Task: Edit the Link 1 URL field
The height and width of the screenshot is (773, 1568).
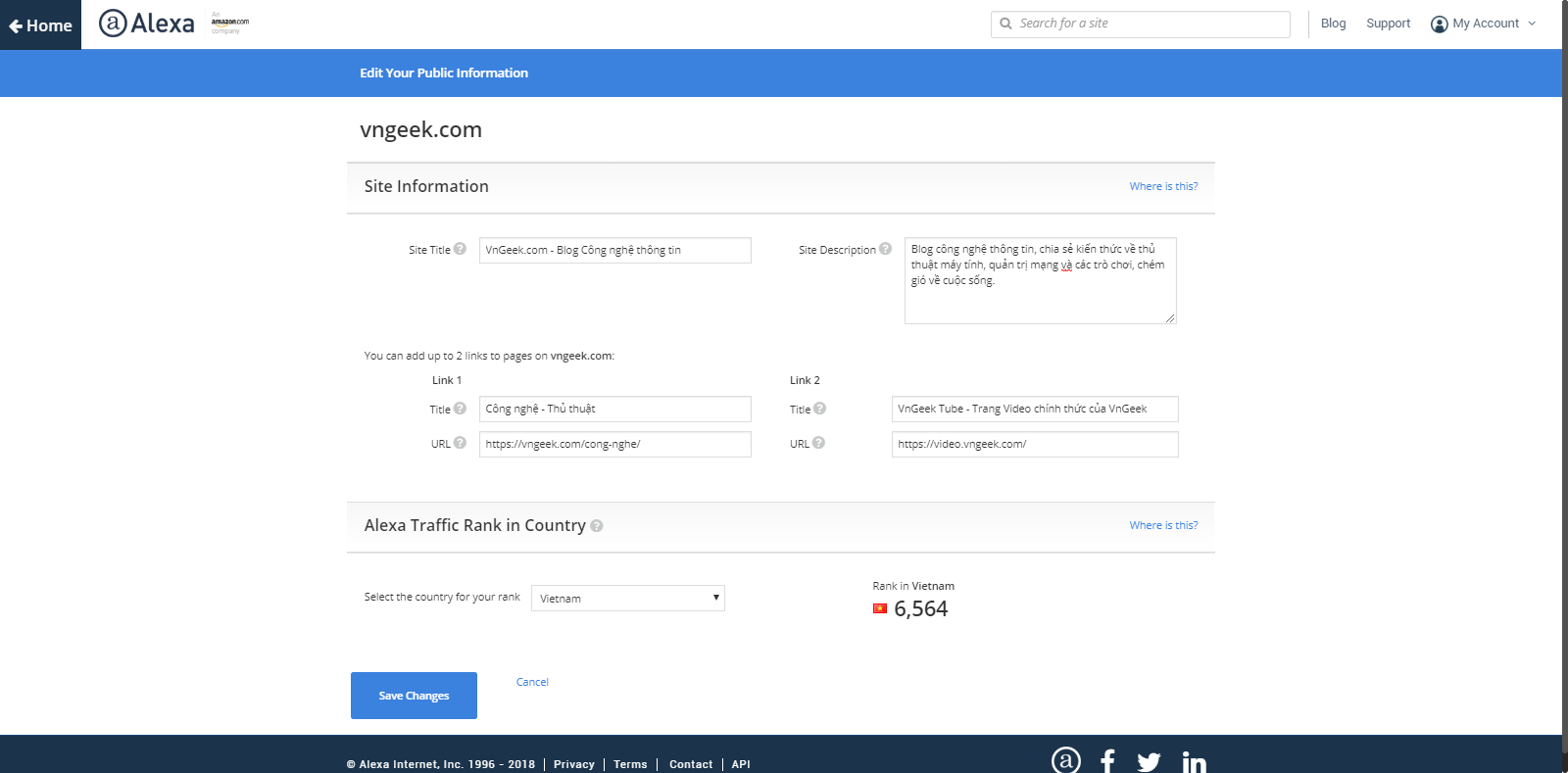Action: 615,444
